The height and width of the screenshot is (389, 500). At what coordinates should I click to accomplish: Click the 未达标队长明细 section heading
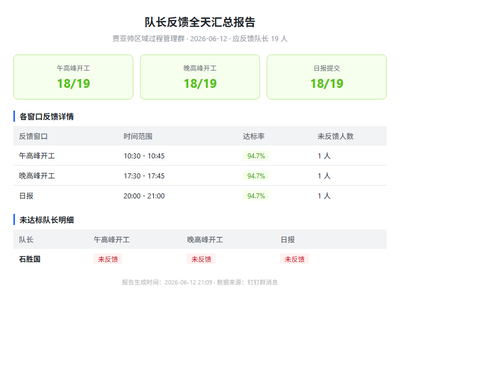pos(47,220)
